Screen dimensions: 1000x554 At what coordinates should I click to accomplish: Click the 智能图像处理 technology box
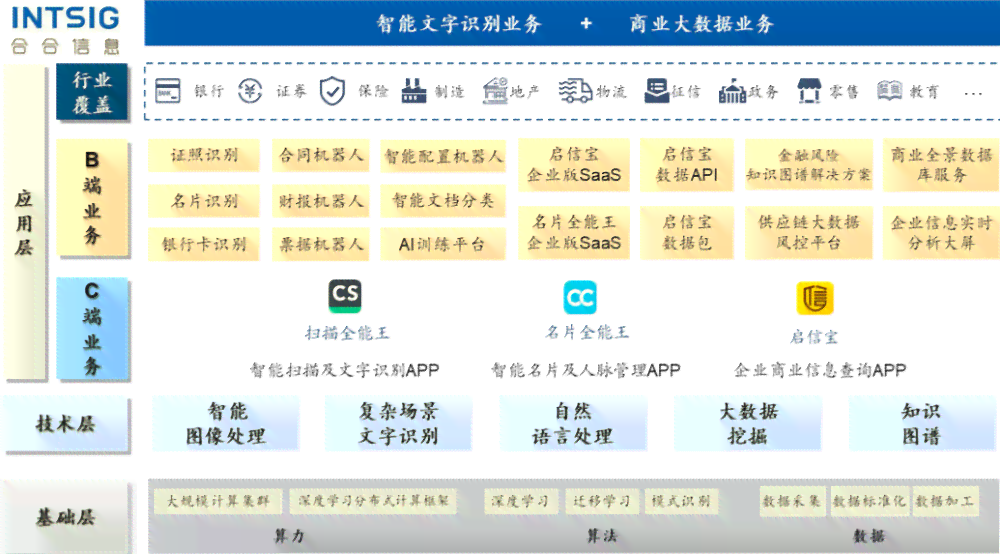pyautogui.click(x=226, y=424)
